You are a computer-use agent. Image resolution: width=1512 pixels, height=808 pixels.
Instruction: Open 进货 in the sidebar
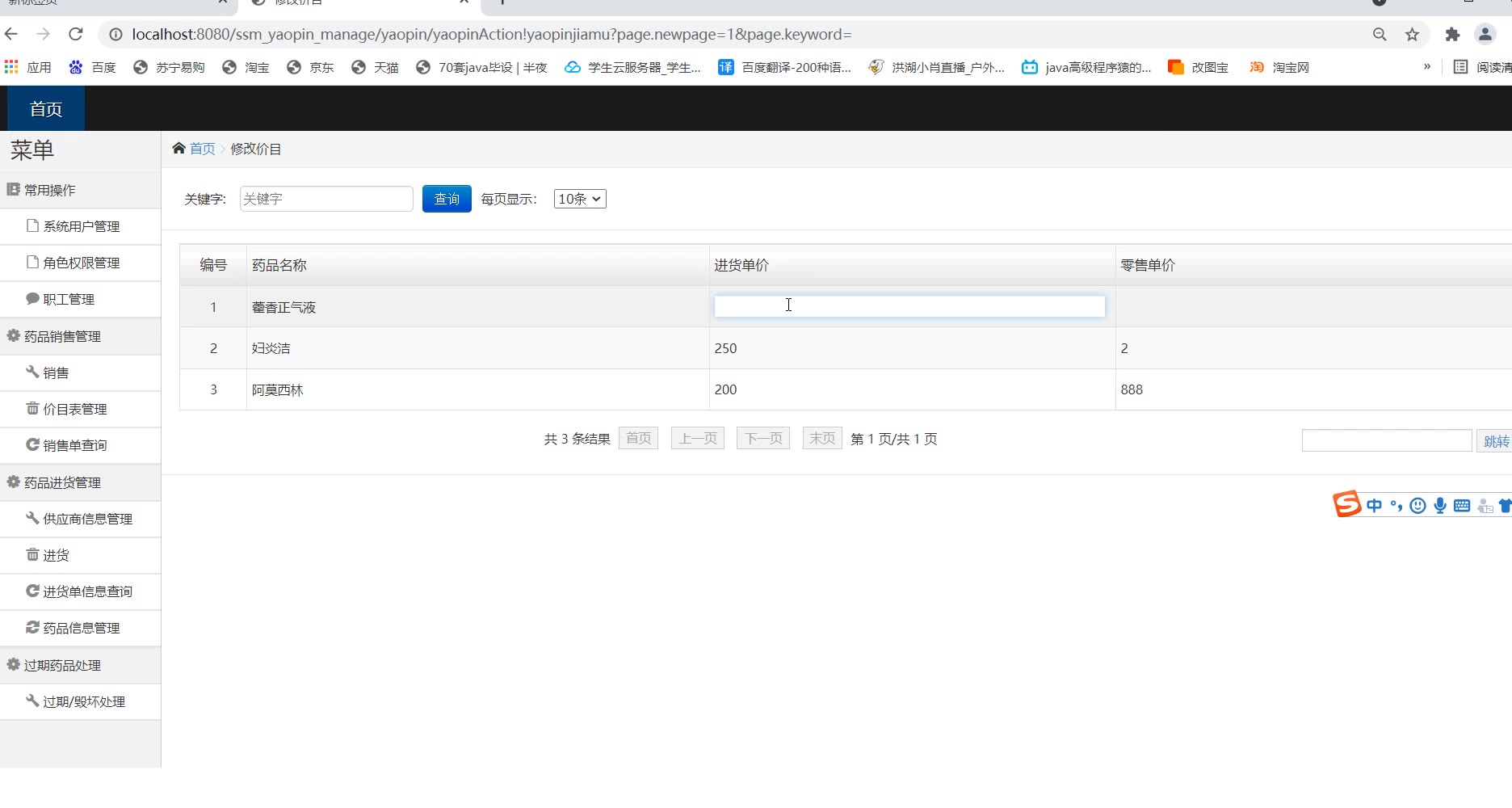pyautogui.click(x=81, y=555)
